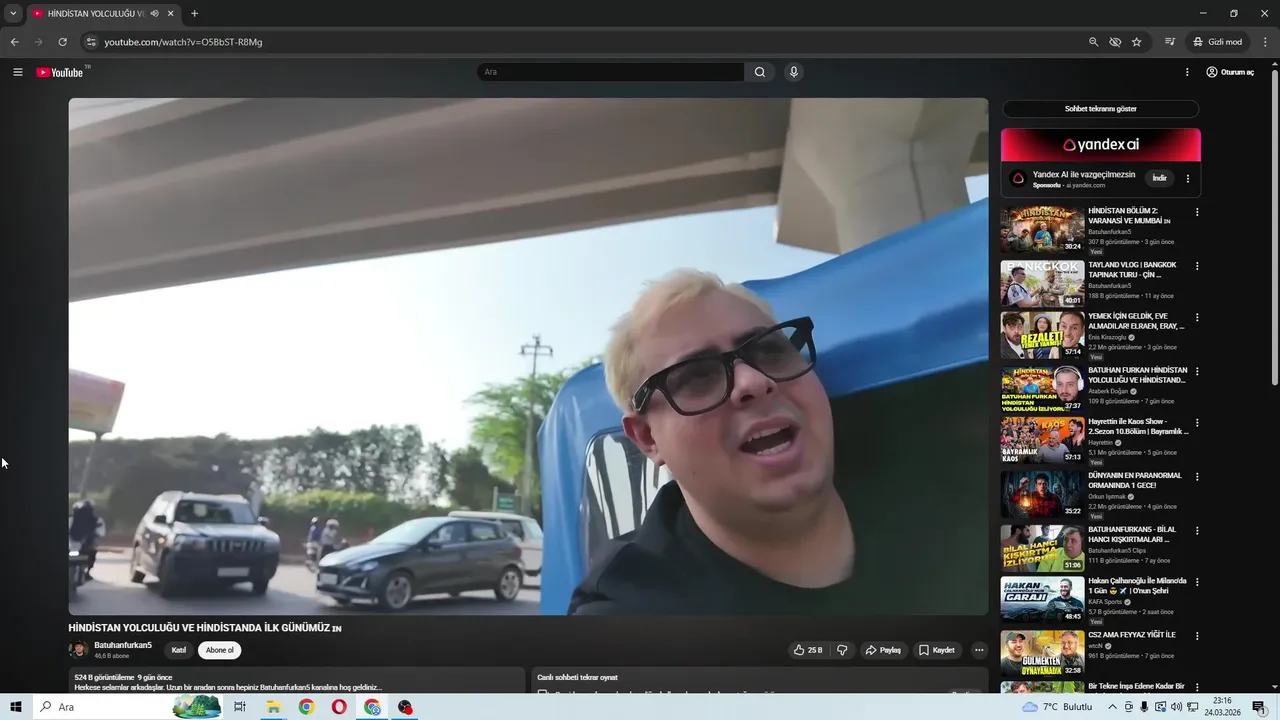Open options for BİLAL HANCI video

click(1197, 530)
